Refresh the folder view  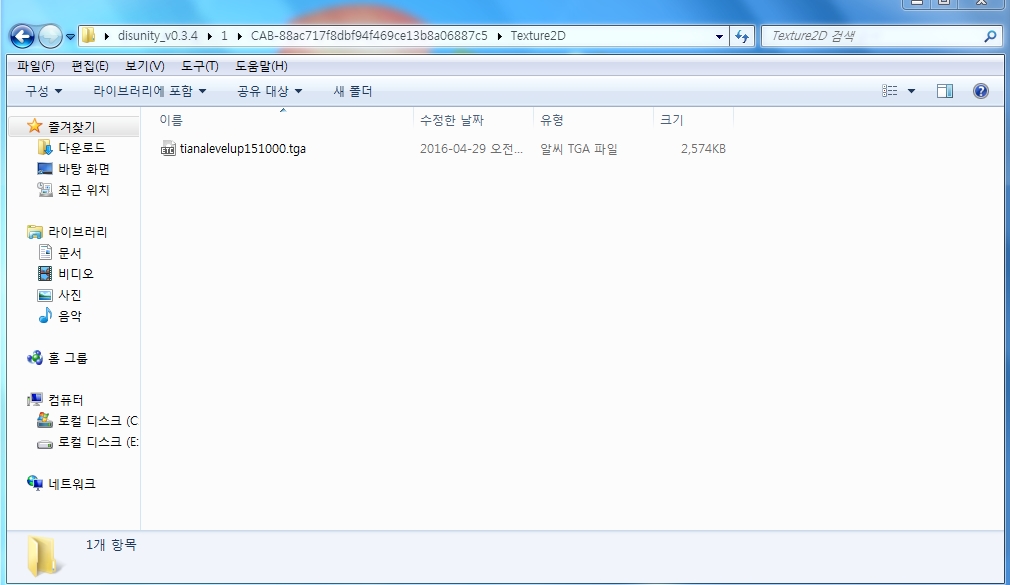[x=742, y=37]
